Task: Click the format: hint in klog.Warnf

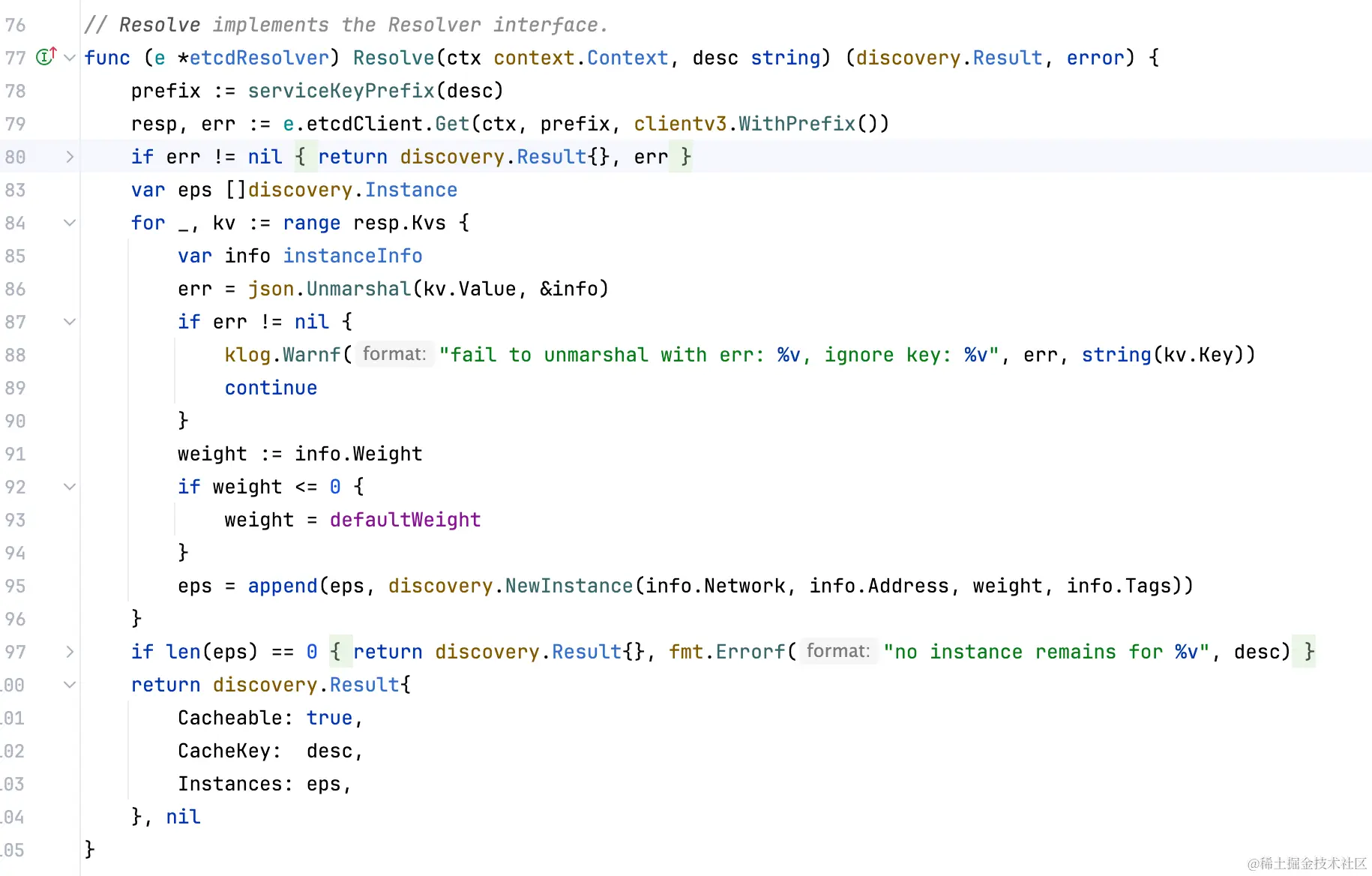Action: pyautogui.click(x=394, y=354)
